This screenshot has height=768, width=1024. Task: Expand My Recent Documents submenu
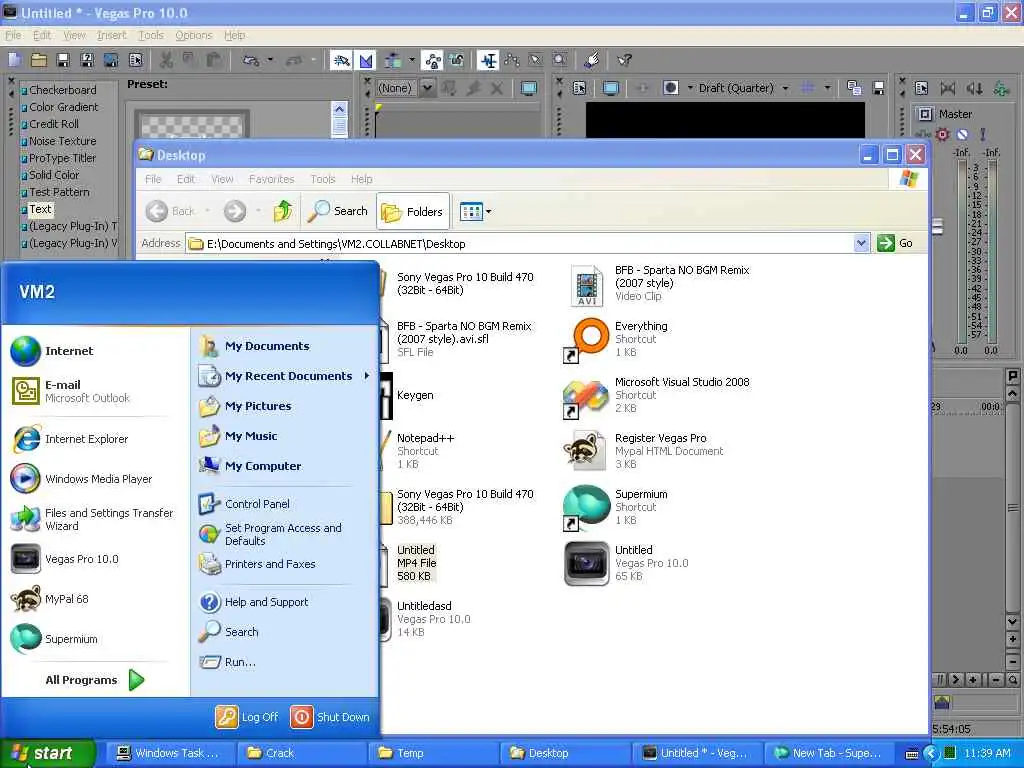pos(285,376)
